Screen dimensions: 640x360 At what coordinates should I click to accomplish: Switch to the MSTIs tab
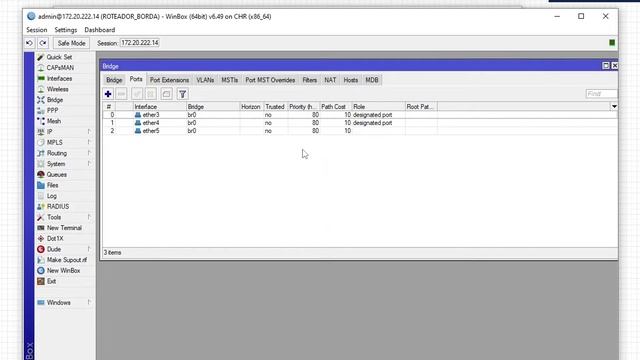coord(229,80)
